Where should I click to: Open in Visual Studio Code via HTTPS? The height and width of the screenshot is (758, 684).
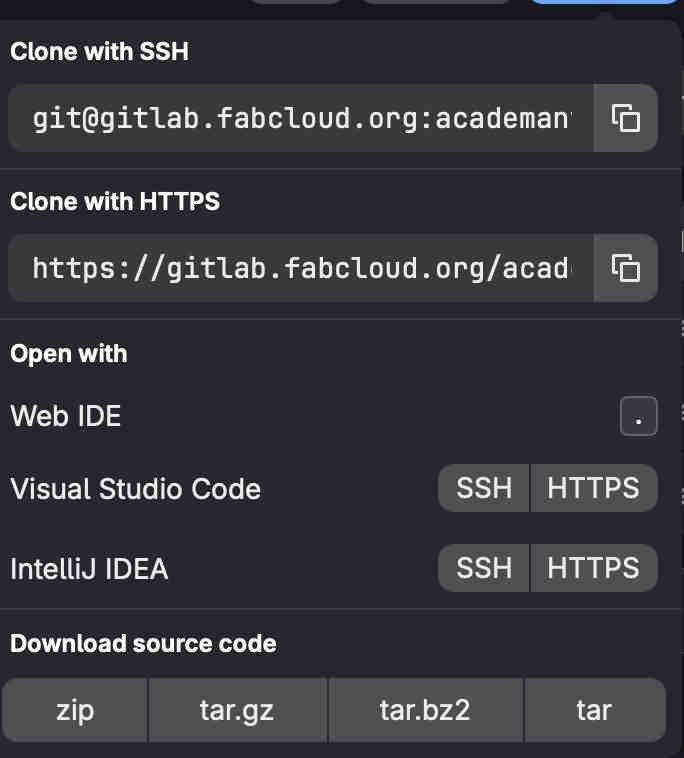point(593,488)
